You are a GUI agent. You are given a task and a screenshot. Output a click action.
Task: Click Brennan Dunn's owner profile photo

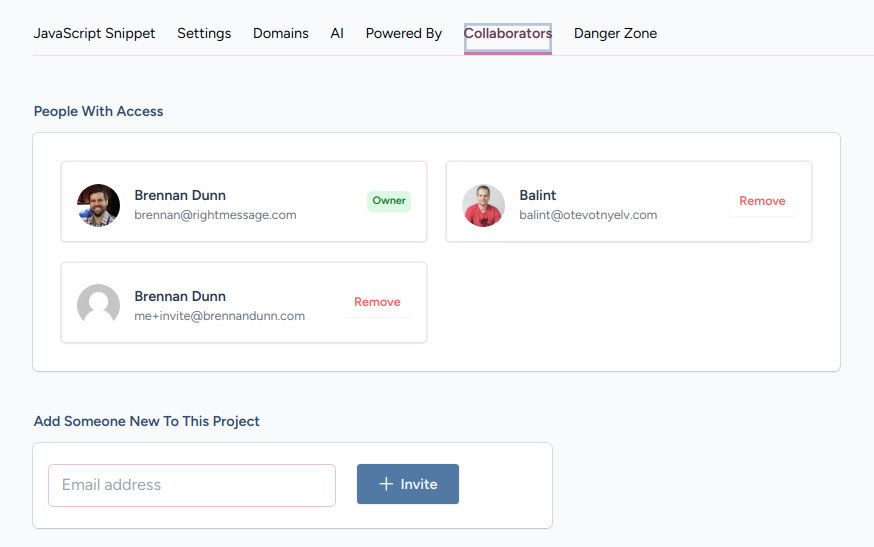pos(98,205)
